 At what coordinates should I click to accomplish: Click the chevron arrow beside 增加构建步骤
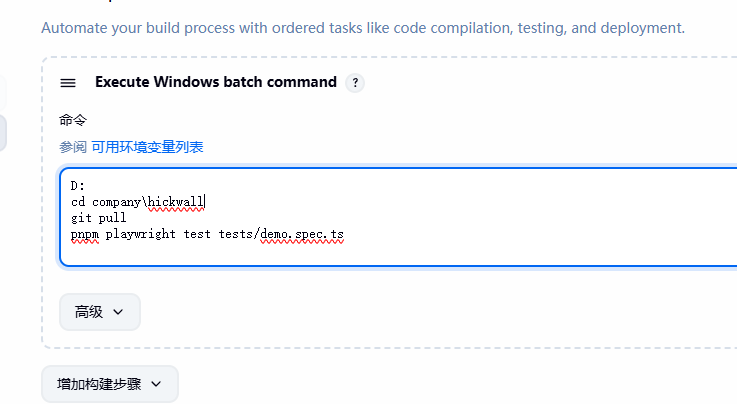(x=156, y=384)
